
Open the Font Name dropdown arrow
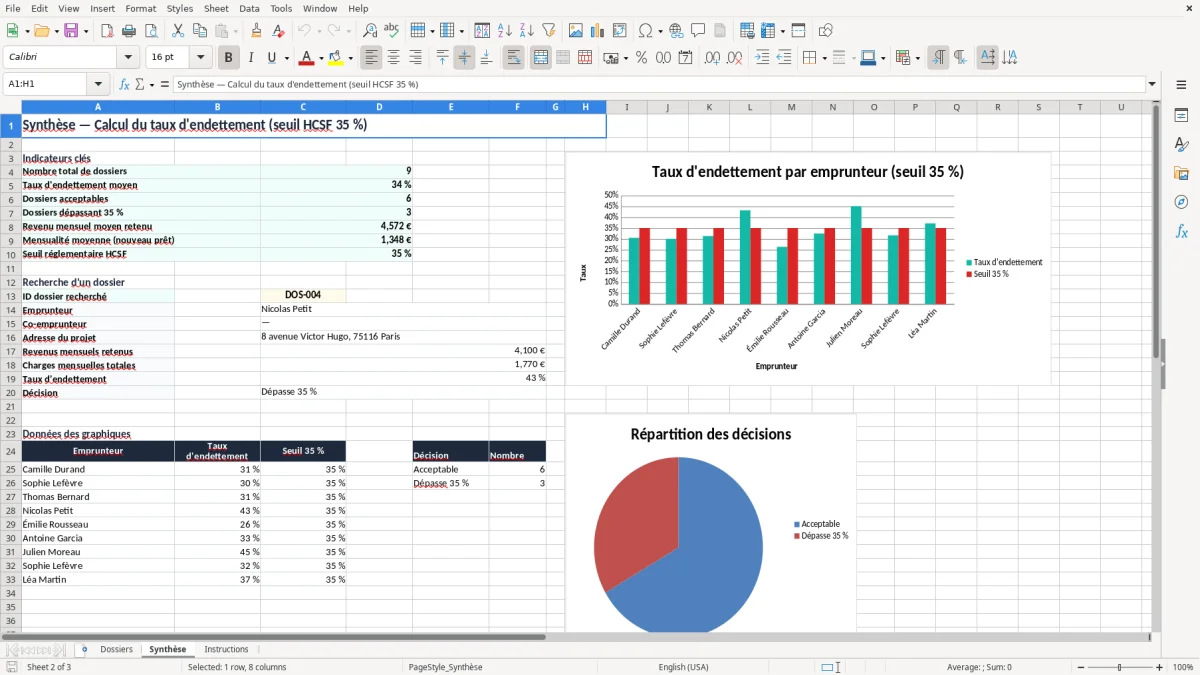click(127, 58)
